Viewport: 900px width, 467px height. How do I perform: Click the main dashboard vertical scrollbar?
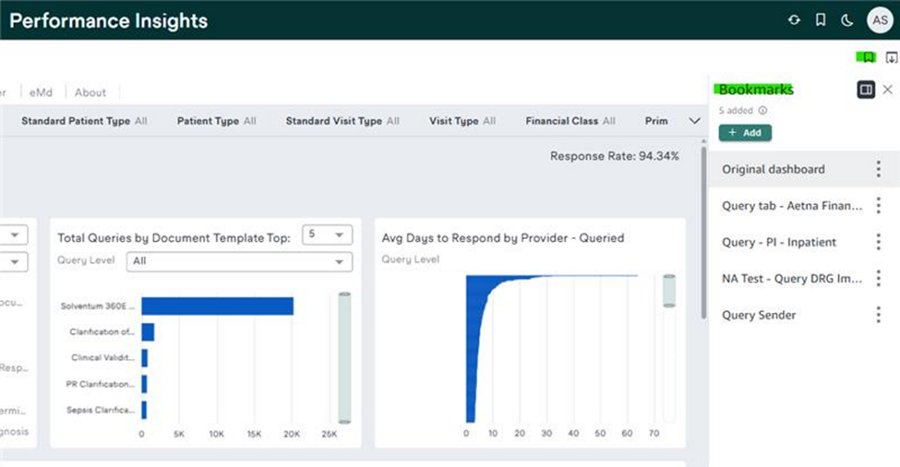pyautogui.click(x=704, y=232)
